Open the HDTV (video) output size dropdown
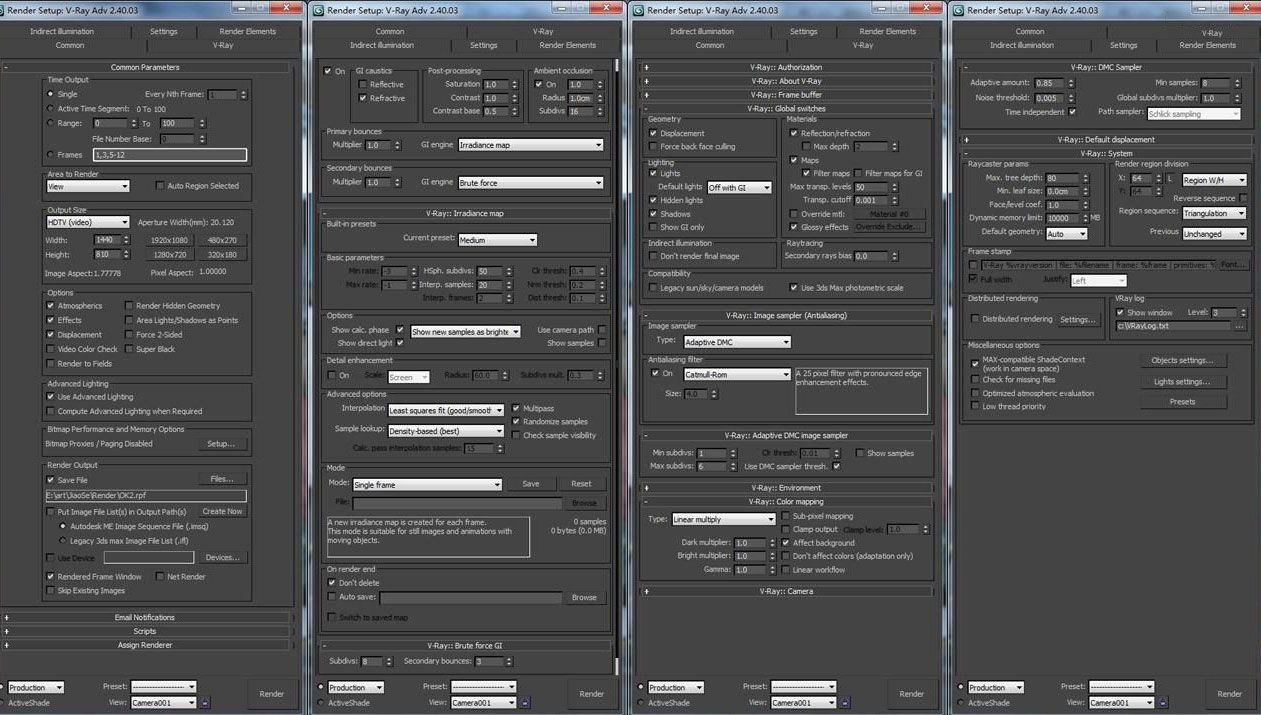 (x=88, y=222)
